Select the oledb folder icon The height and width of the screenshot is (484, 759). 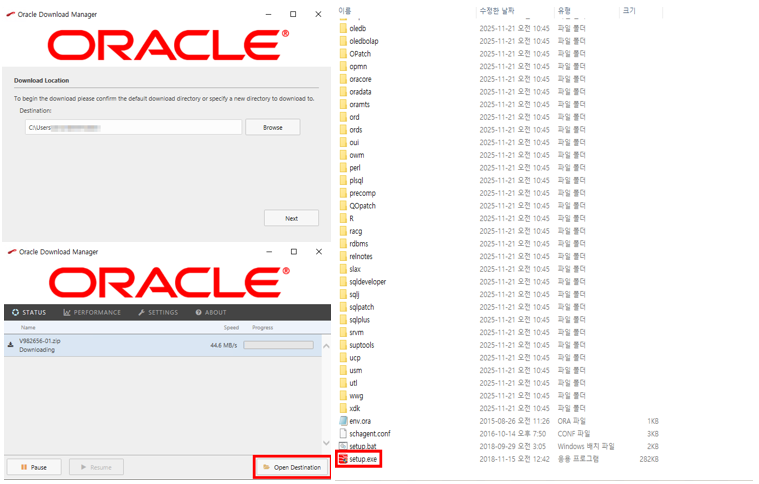343,28
